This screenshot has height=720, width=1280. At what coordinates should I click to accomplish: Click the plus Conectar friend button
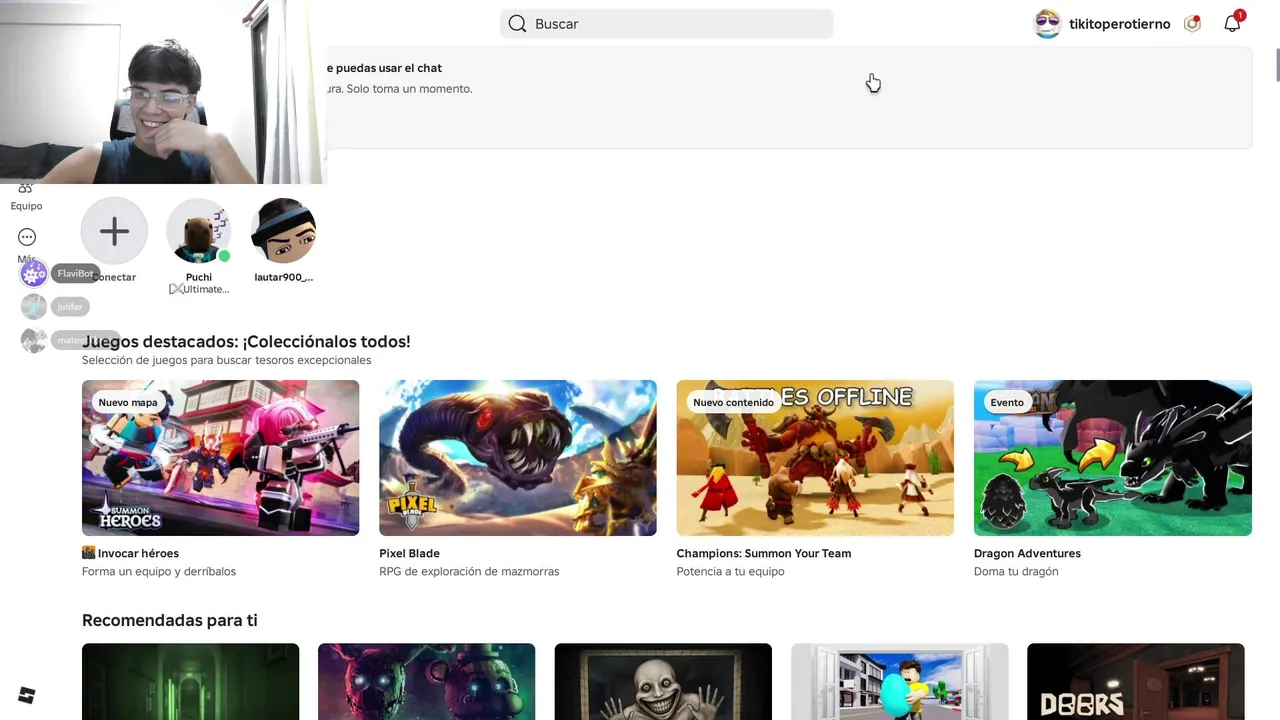114,232
